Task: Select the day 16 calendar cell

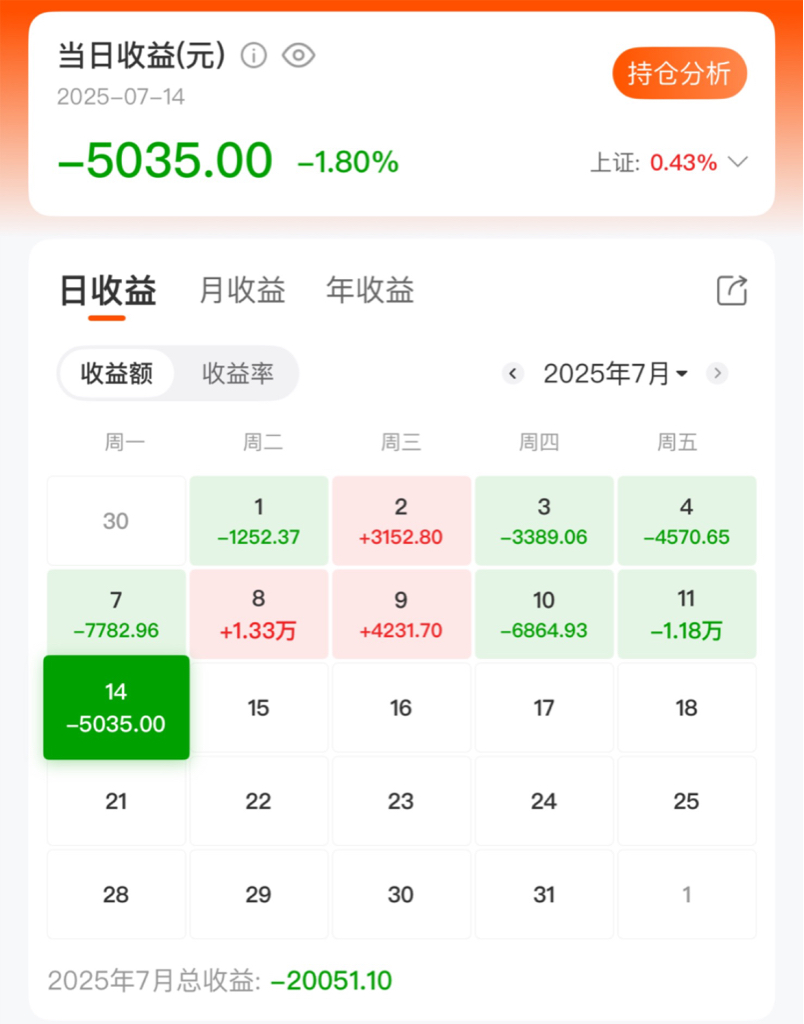Action: tap(401, 707)
